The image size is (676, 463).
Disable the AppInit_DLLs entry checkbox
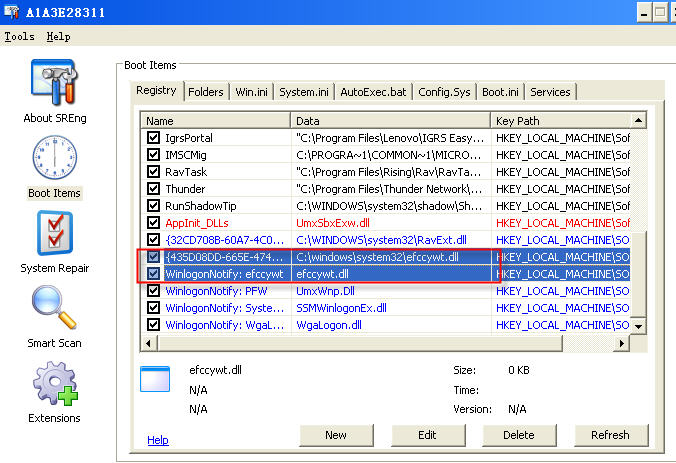153,222
